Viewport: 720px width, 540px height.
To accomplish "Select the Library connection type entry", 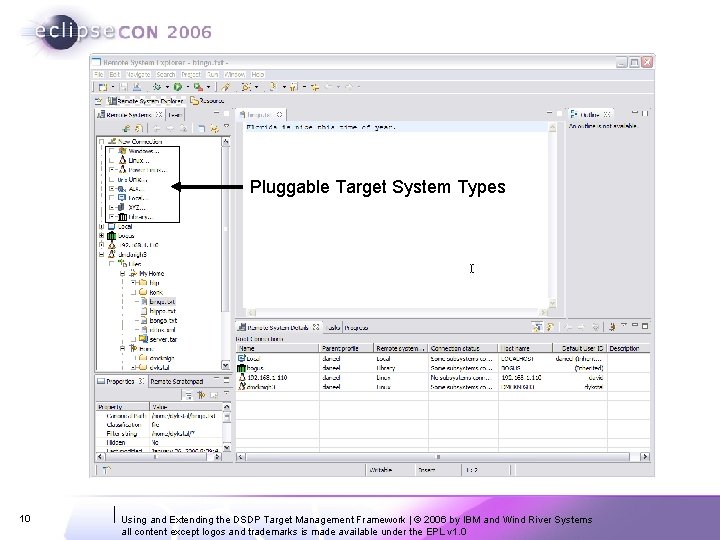I will (135, 217).
